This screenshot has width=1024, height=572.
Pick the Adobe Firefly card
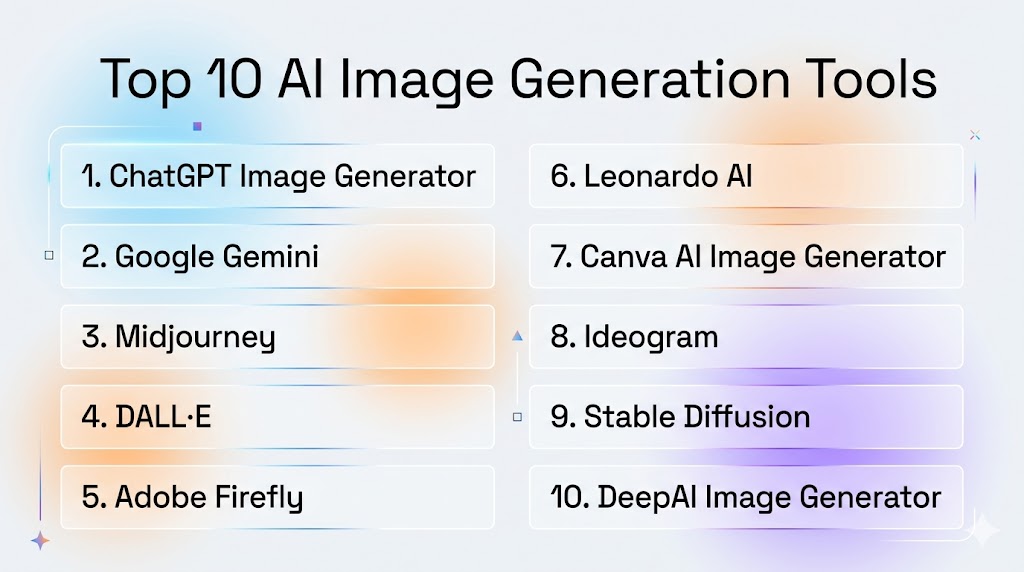[x=277, y=496]
